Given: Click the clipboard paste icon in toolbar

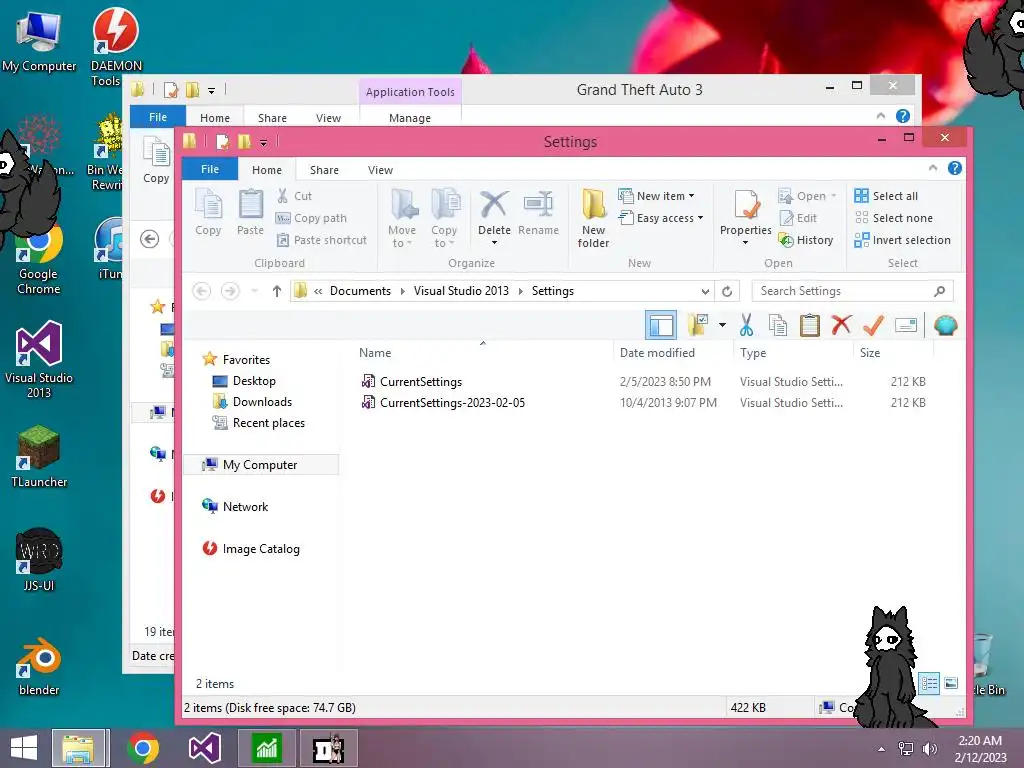Looking at the screenshot, I should tap(809, 325).
